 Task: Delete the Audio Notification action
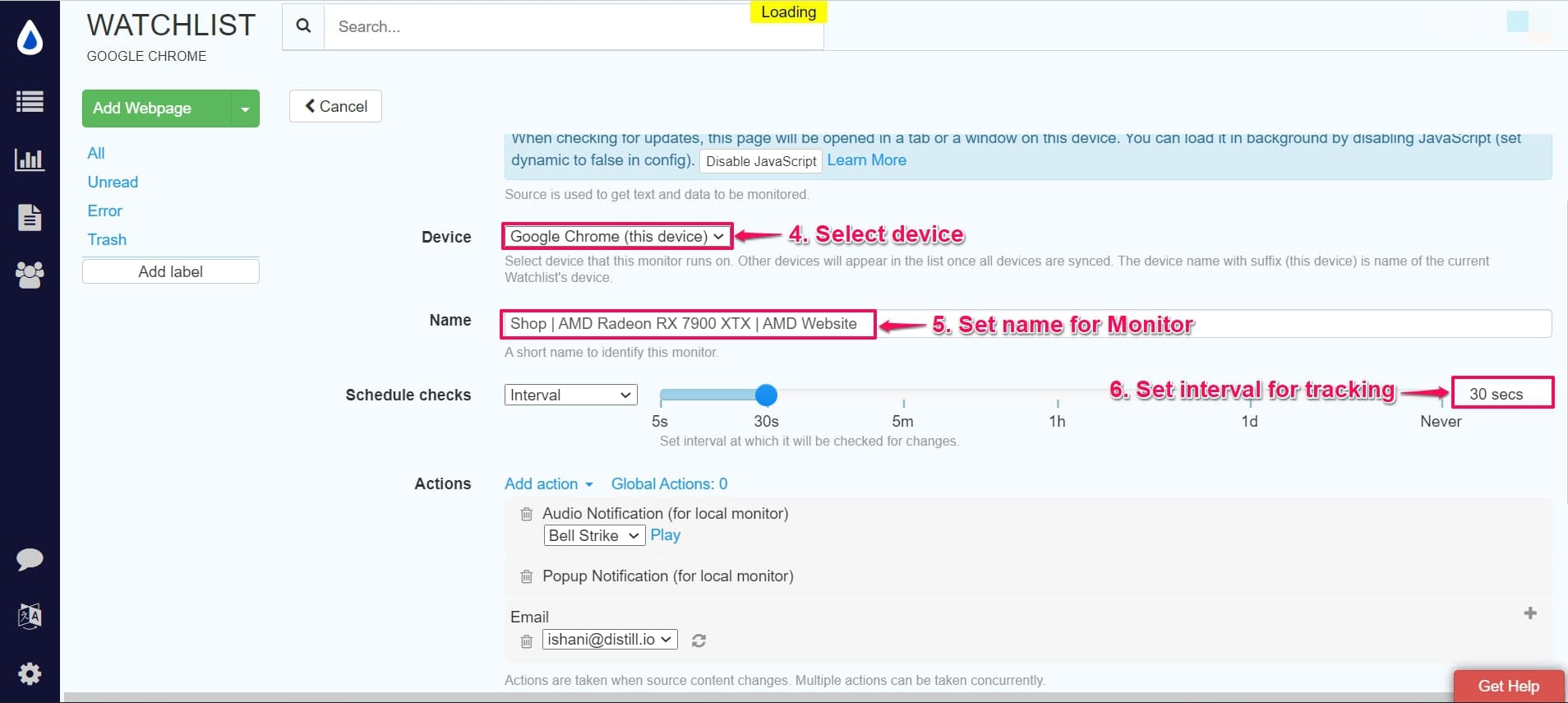(x=527, y=514)
